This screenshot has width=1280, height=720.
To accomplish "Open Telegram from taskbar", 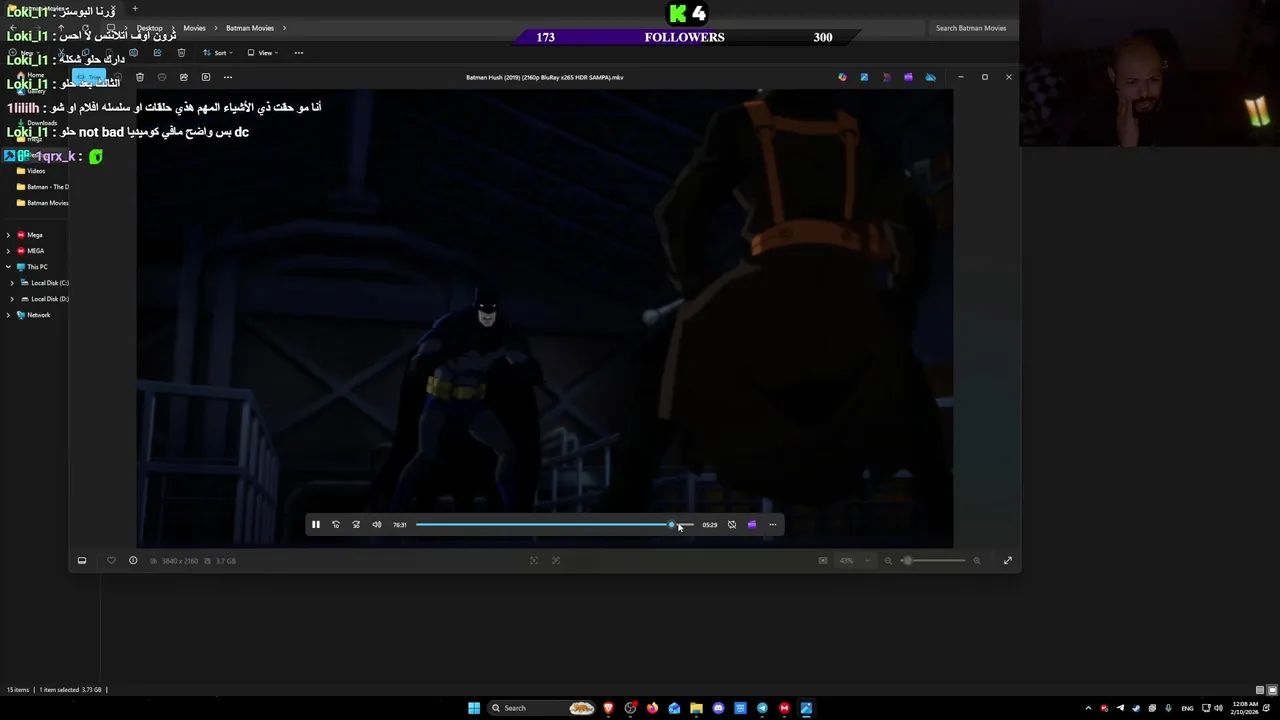I will point(762,708).
